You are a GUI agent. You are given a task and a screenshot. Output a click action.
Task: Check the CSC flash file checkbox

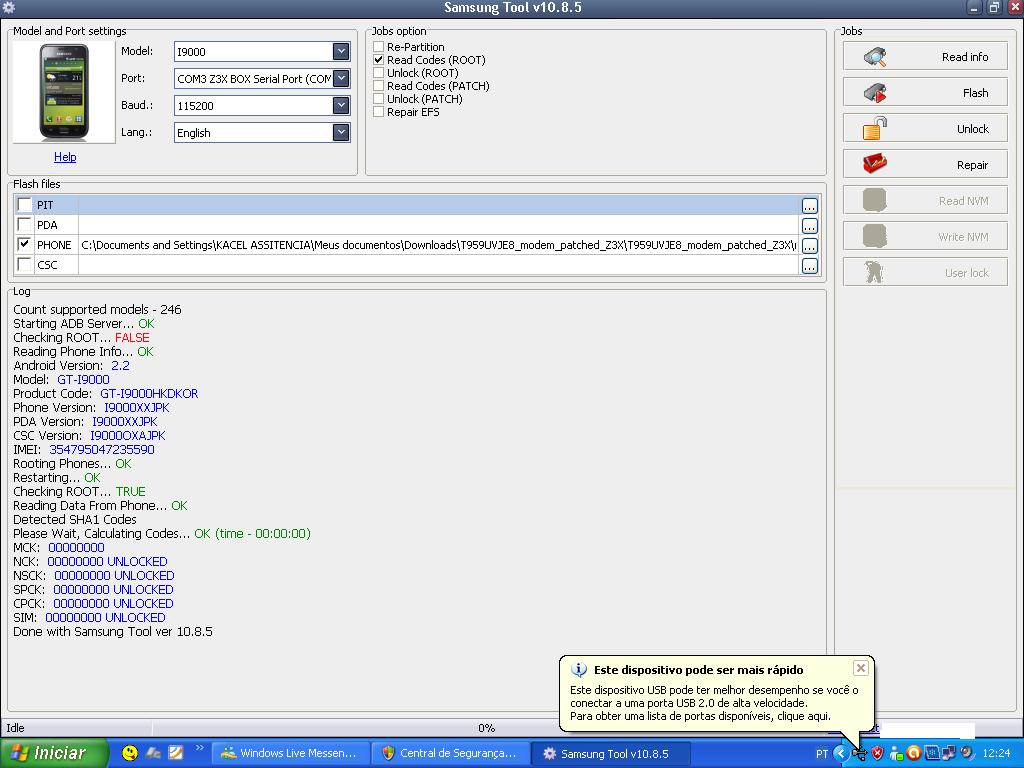[x=24, y=264]
